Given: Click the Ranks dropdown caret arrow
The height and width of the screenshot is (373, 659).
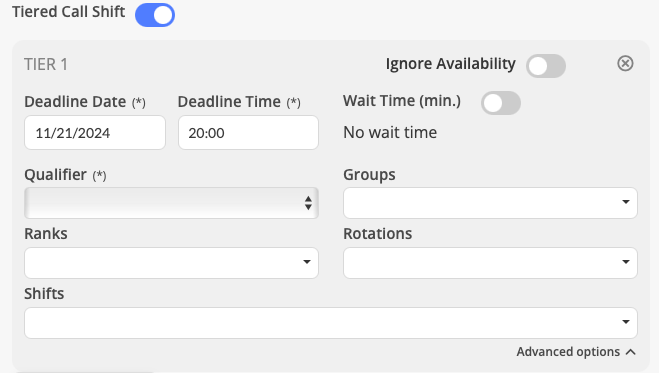Looking at the screenshot, I should pyautogui.click(x=307, y=262).
